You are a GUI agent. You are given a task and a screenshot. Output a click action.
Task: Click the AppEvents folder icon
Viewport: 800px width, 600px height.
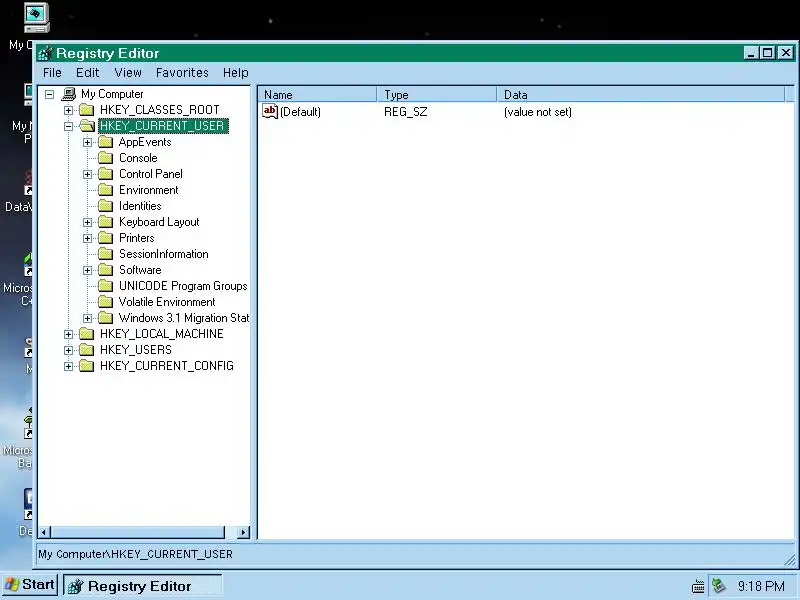click(106, 142)
